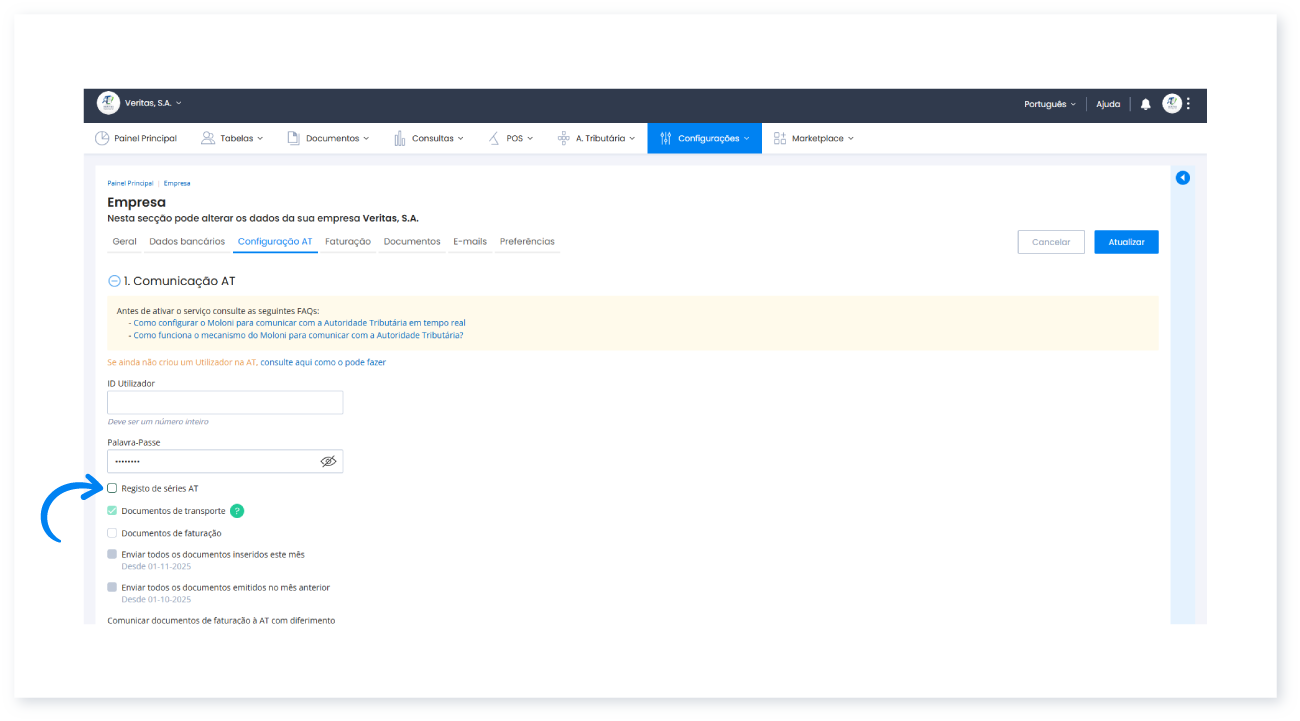Open the notifications bell
The width and height of the screenshot is (1300, 721).
pyautogui.click(x=1146, y=104)
